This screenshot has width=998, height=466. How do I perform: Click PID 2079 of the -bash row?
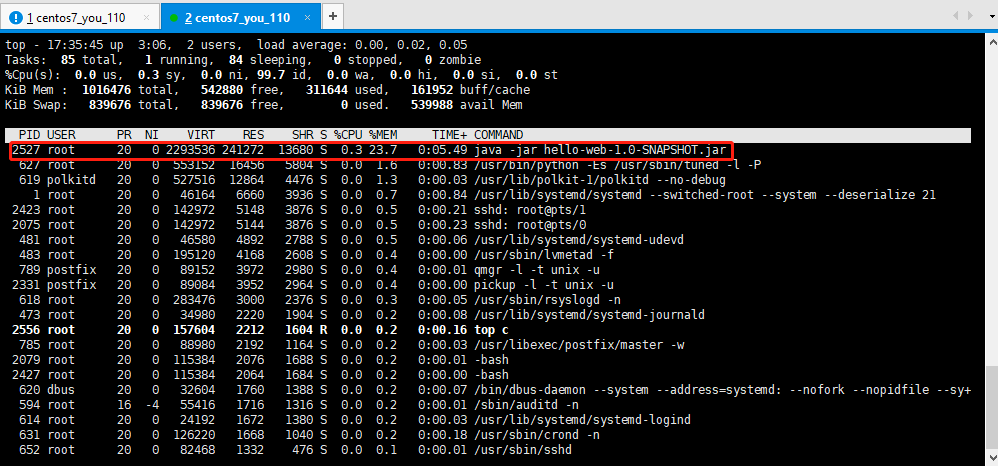[x=27, y=360]
